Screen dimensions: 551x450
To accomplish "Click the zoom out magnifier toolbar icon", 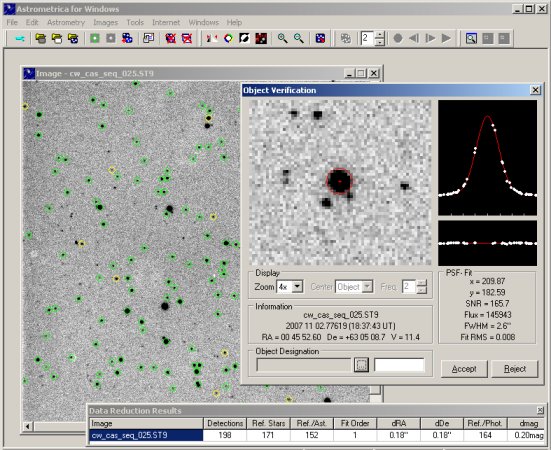I will pos(299,38).
